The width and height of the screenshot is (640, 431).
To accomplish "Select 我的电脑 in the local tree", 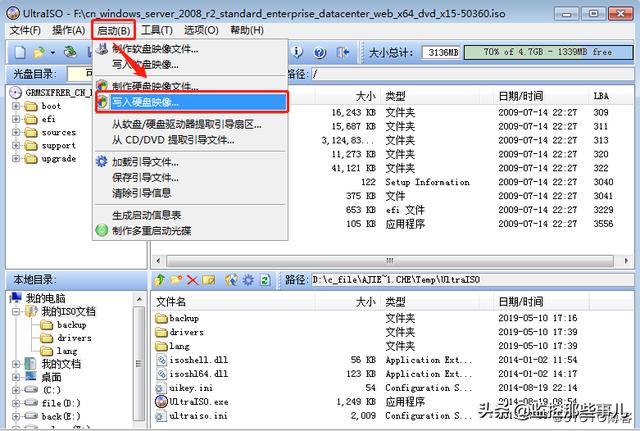I will tap(45, 298).
